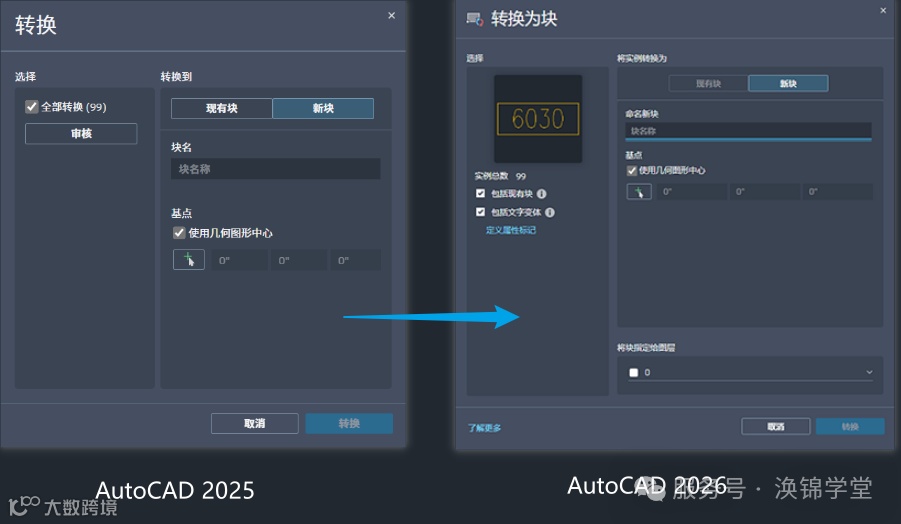This screenshot has width=901, height=524.
Task: Select 现有块 tab in 2025 转换 dialog
Action: 222,109
